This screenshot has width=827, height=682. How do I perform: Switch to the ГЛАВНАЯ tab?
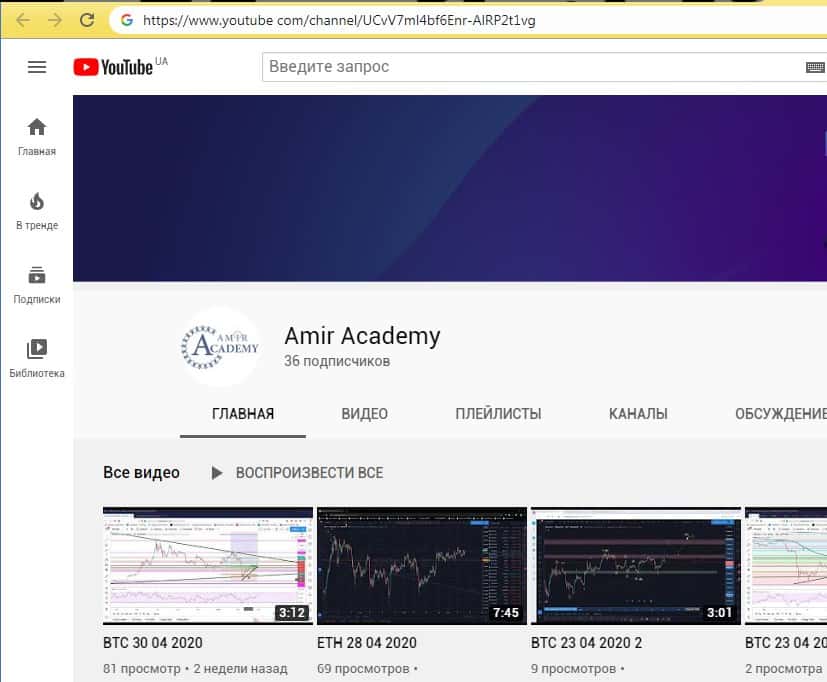tap(243, 414)
